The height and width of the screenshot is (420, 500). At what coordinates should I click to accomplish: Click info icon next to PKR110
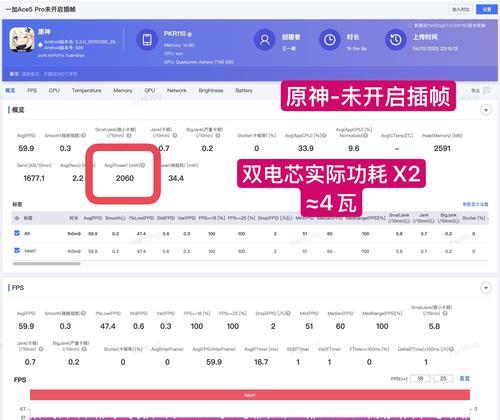pos(190,34)
